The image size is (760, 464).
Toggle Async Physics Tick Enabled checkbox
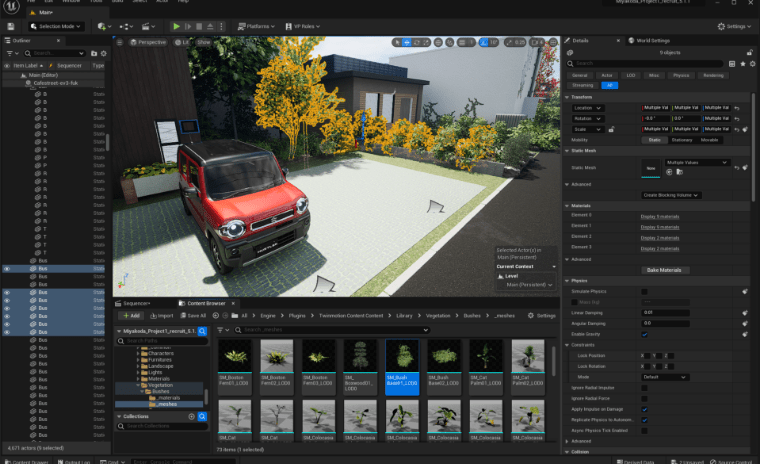point(644,431)
